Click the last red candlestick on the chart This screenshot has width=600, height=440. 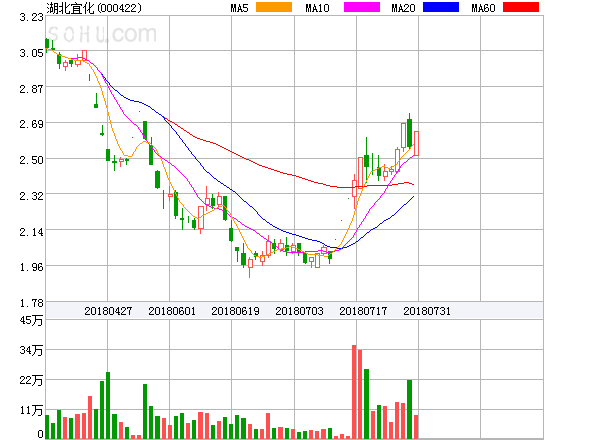pos(416,143)
